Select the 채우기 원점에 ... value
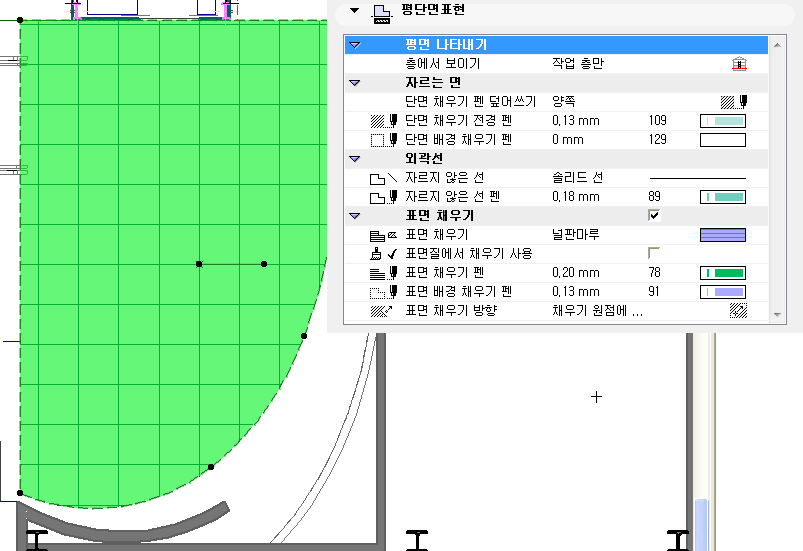 pyautogui.click(x=597, y=311)
